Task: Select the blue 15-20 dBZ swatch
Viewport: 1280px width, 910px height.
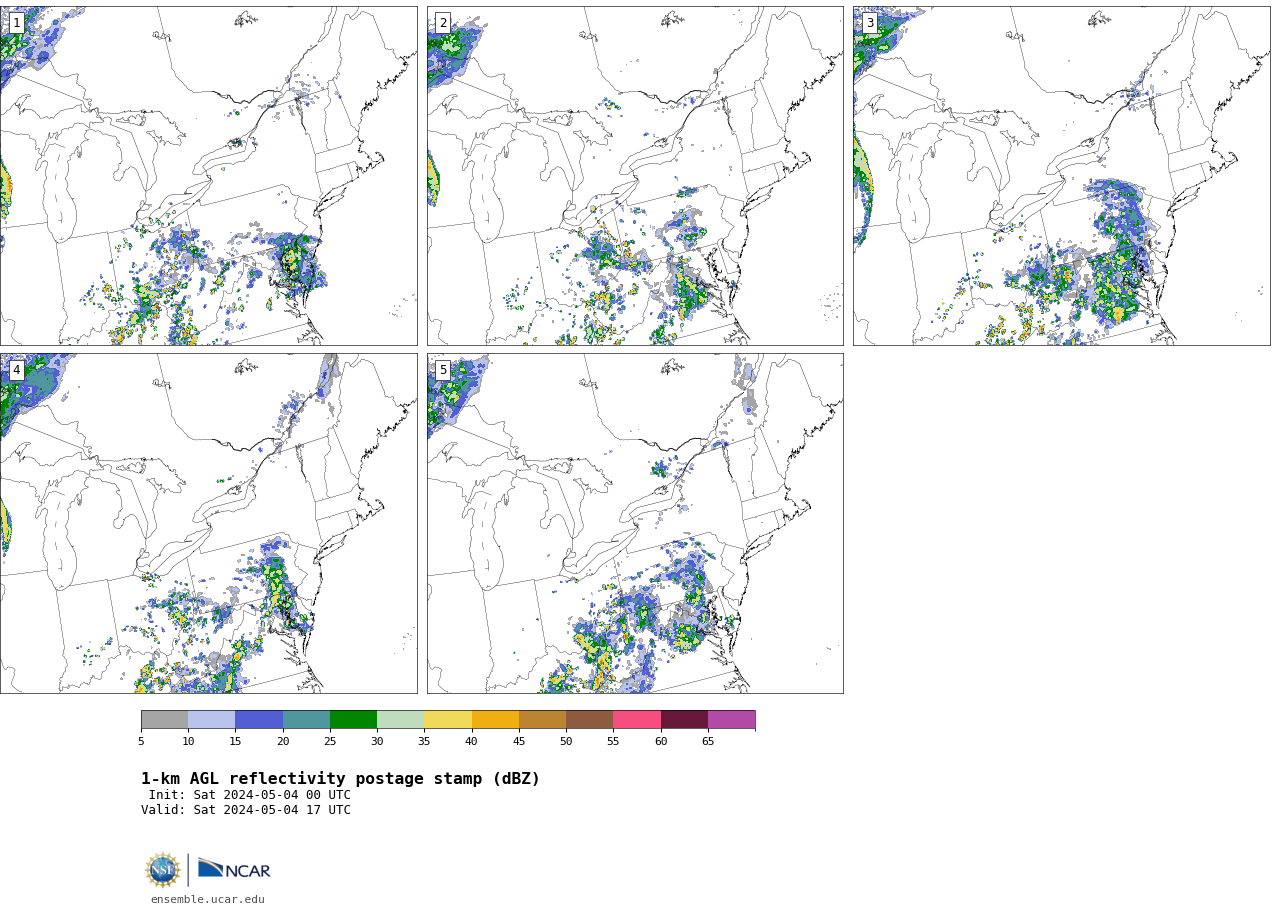Action: 259,720
